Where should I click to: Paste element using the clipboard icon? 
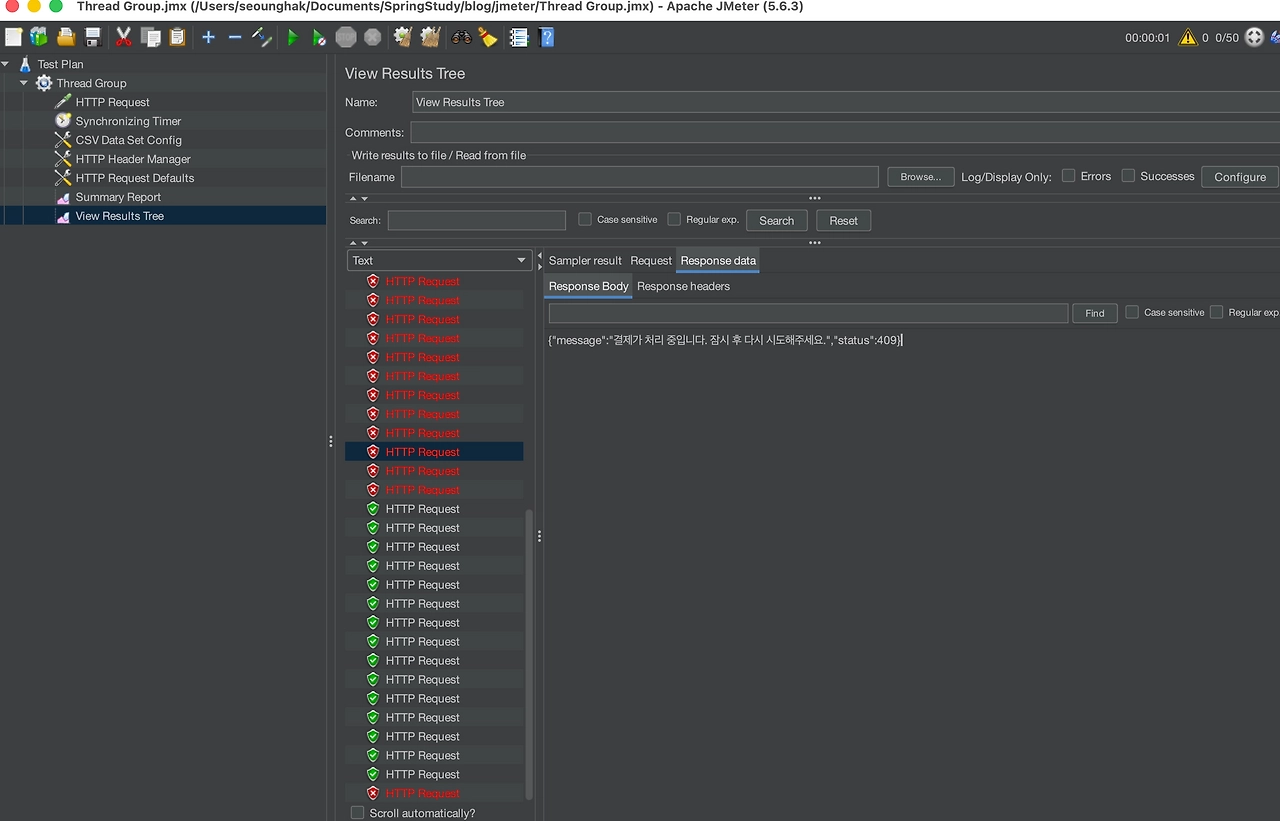pyautogui.click(x=177, y=37)
